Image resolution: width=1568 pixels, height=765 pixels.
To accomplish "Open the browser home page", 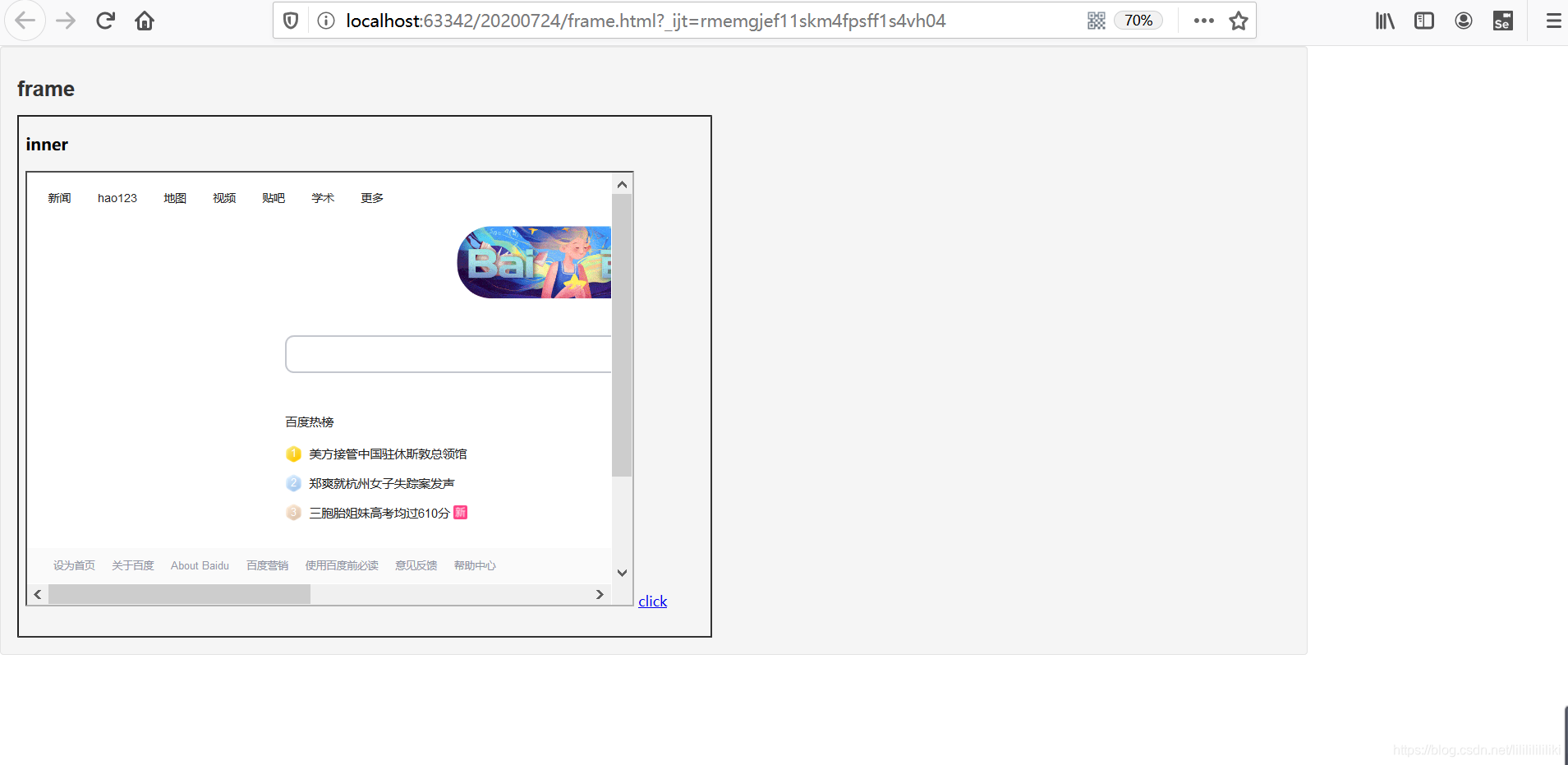I will pos(145,21).
